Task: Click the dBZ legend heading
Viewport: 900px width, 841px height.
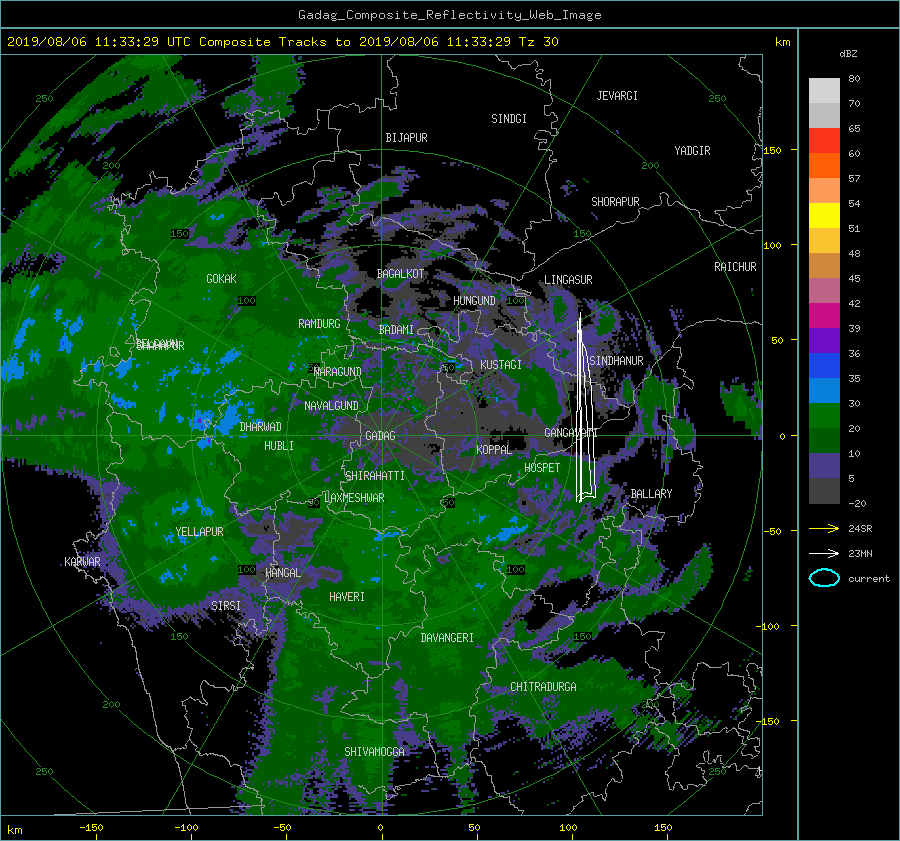Action: [x=848, y=54]
